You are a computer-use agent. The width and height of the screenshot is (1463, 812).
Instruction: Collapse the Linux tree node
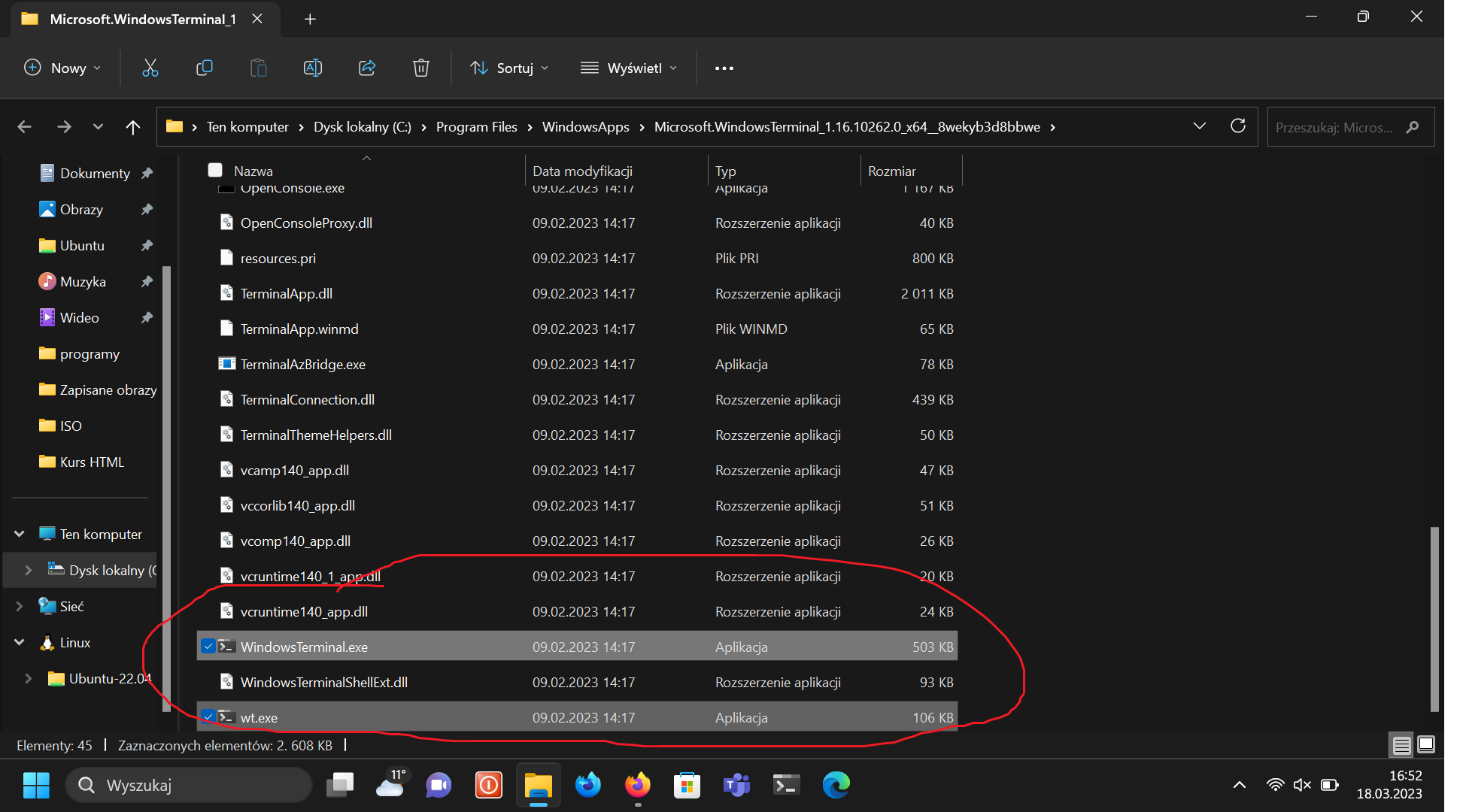pyautogui.click(x=20, y=642)
